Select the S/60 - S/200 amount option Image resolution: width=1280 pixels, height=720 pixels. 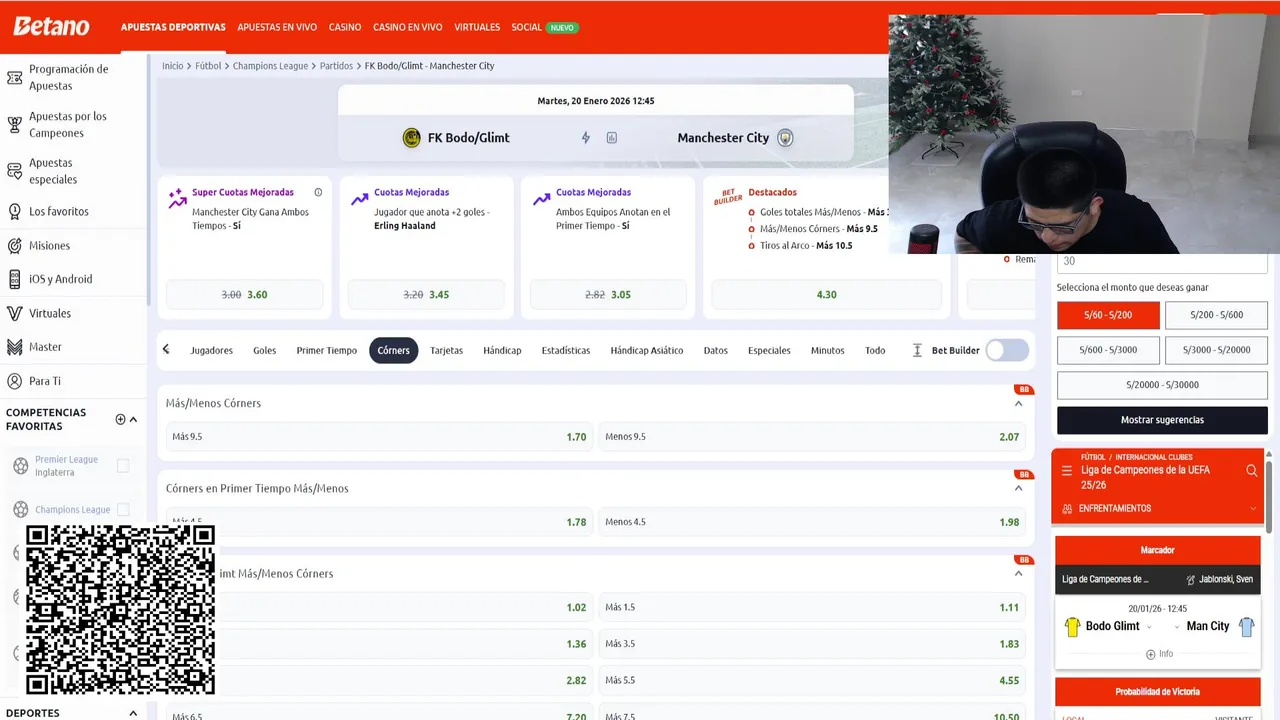pyautogui.click(x=1108, y=315)
